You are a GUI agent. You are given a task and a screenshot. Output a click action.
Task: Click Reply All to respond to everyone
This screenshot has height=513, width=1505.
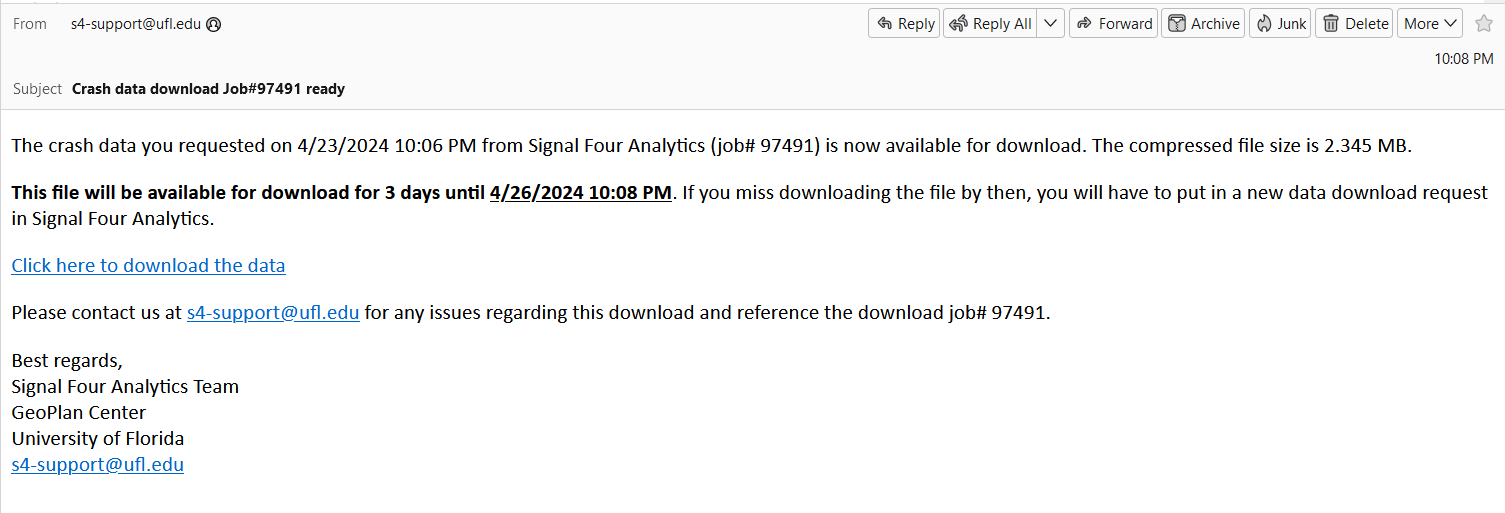[990, 24]
